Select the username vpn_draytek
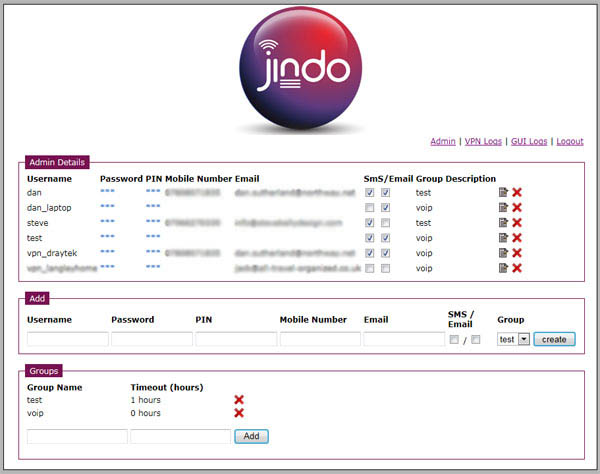This screenshot has width=600, height=474. point(52,253)
